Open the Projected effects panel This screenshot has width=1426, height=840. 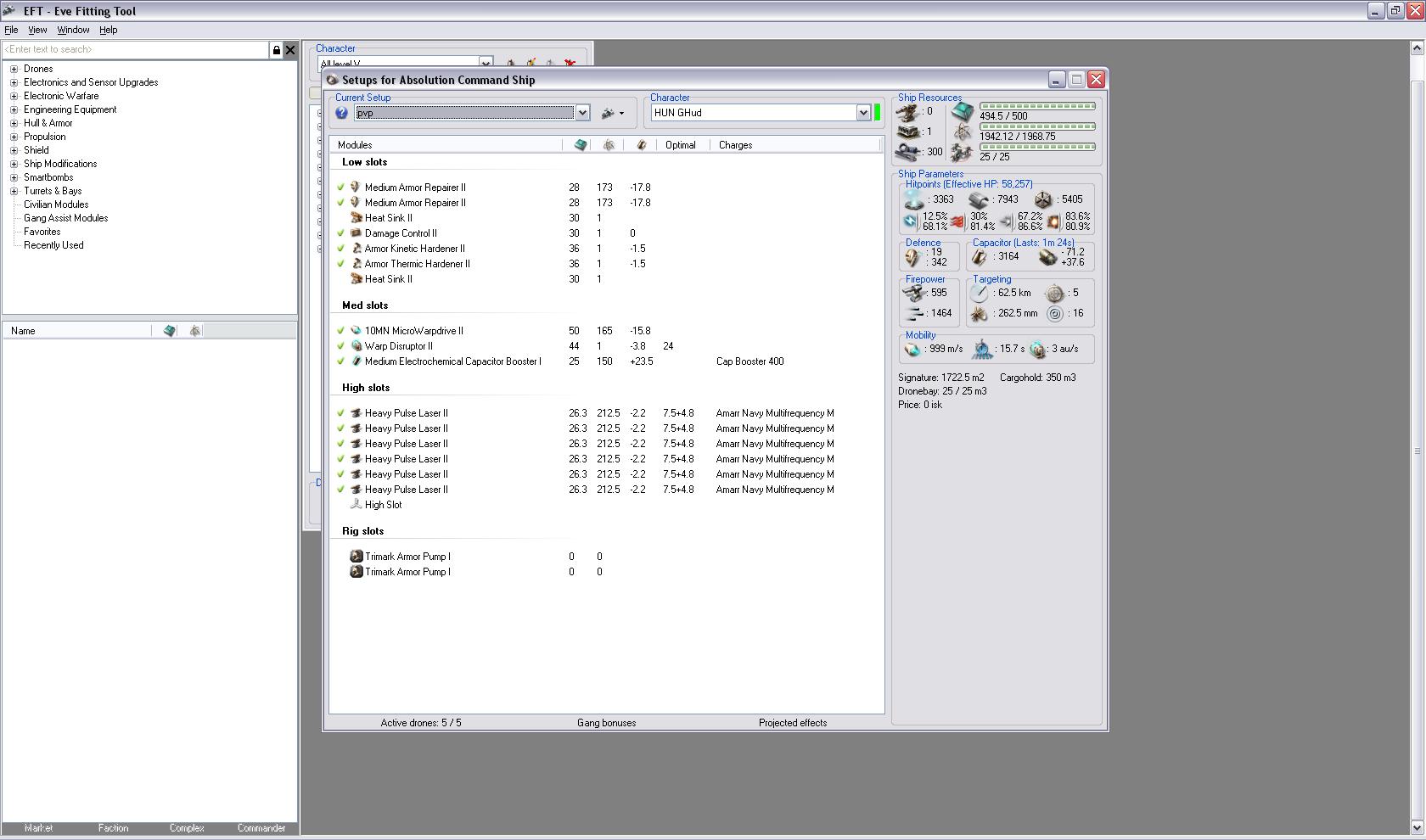pos(793,723)
